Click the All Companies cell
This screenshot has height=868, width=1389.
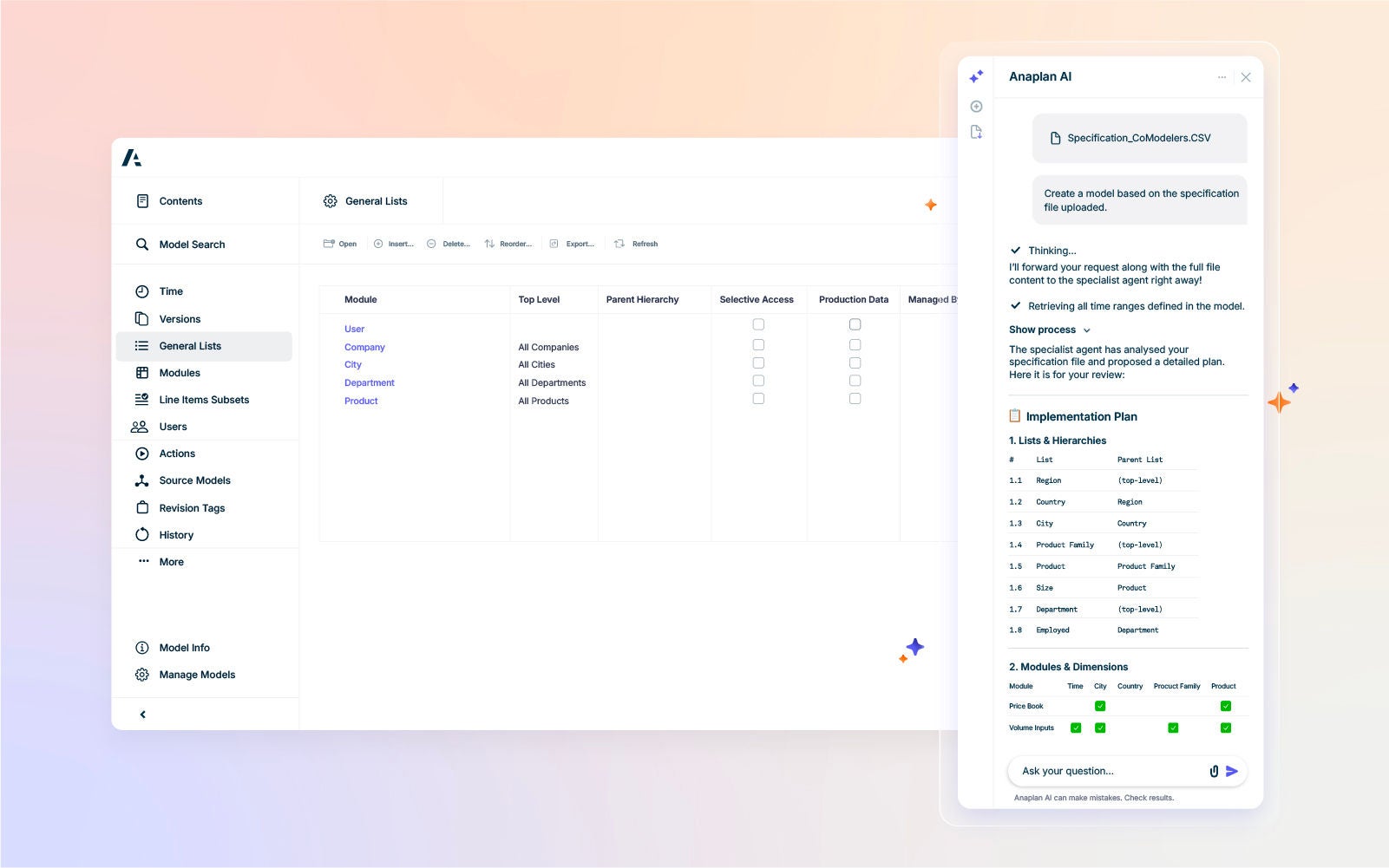548,347
